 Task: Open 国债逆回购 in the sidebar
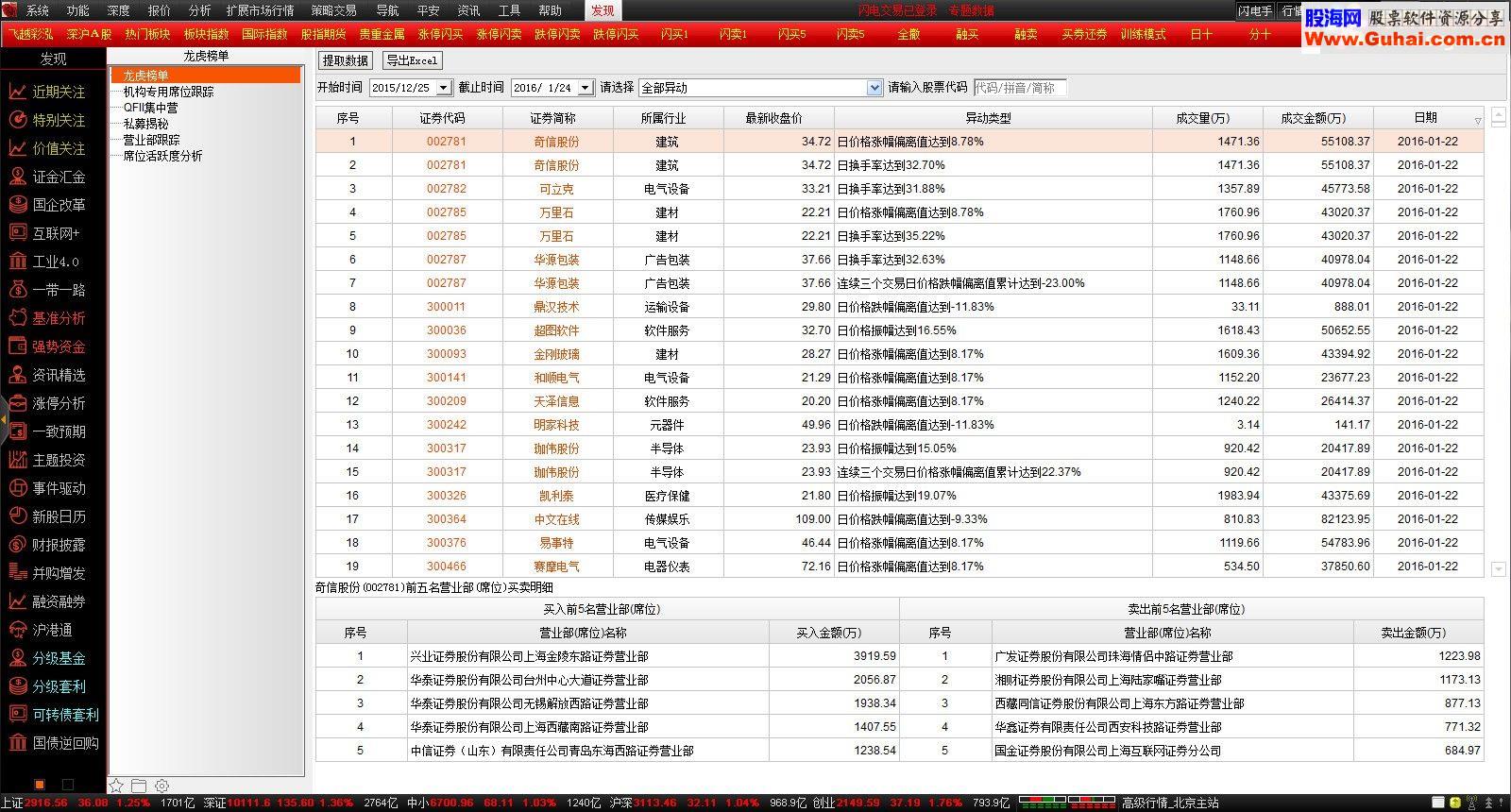click(53, 743)
